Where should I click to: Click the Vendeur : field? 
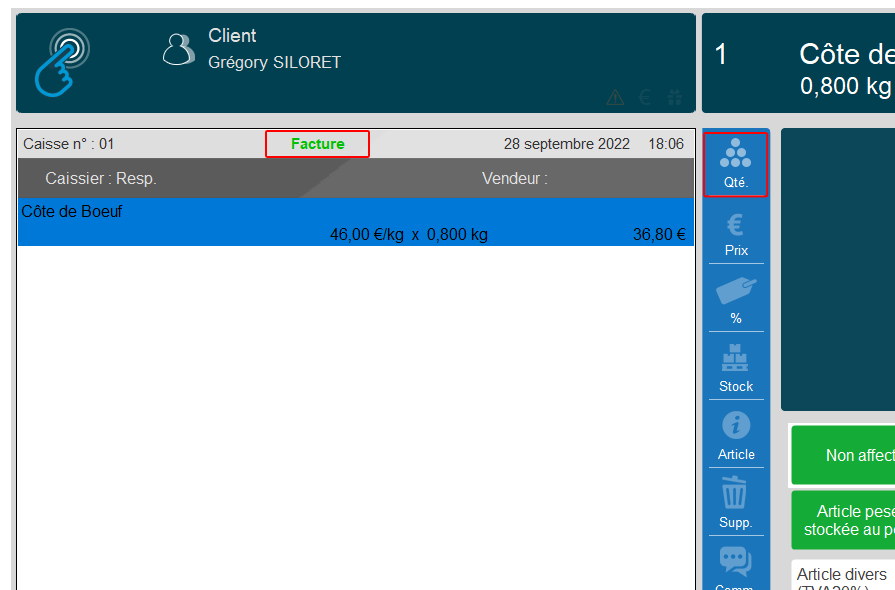coord(514,179)
